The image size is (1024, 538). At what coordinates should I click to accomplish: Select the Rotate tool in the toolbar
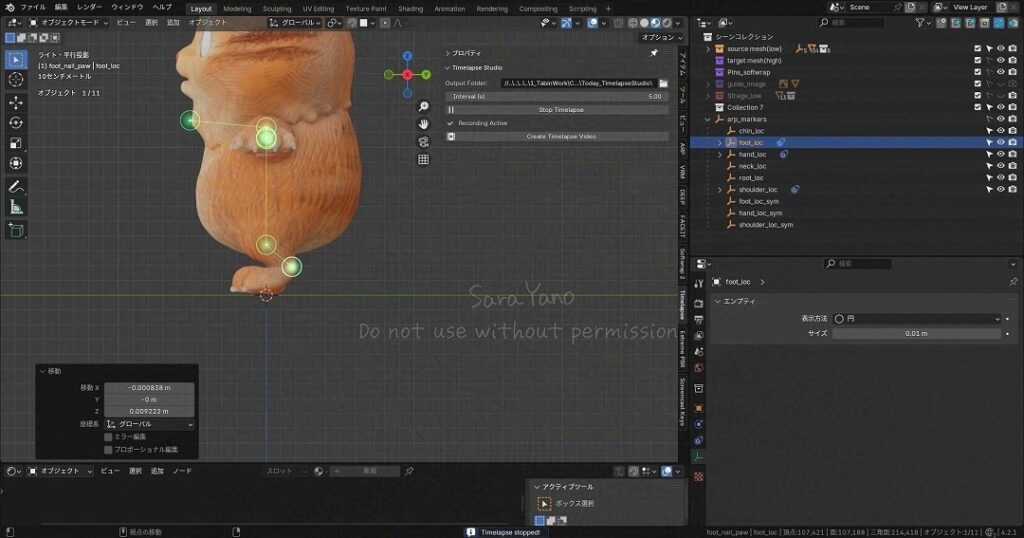coord(16,122)
